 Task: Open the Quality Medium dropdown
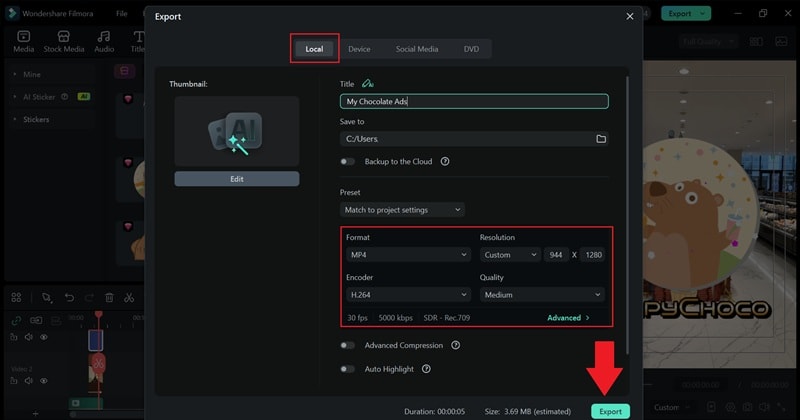pos(542,294)
